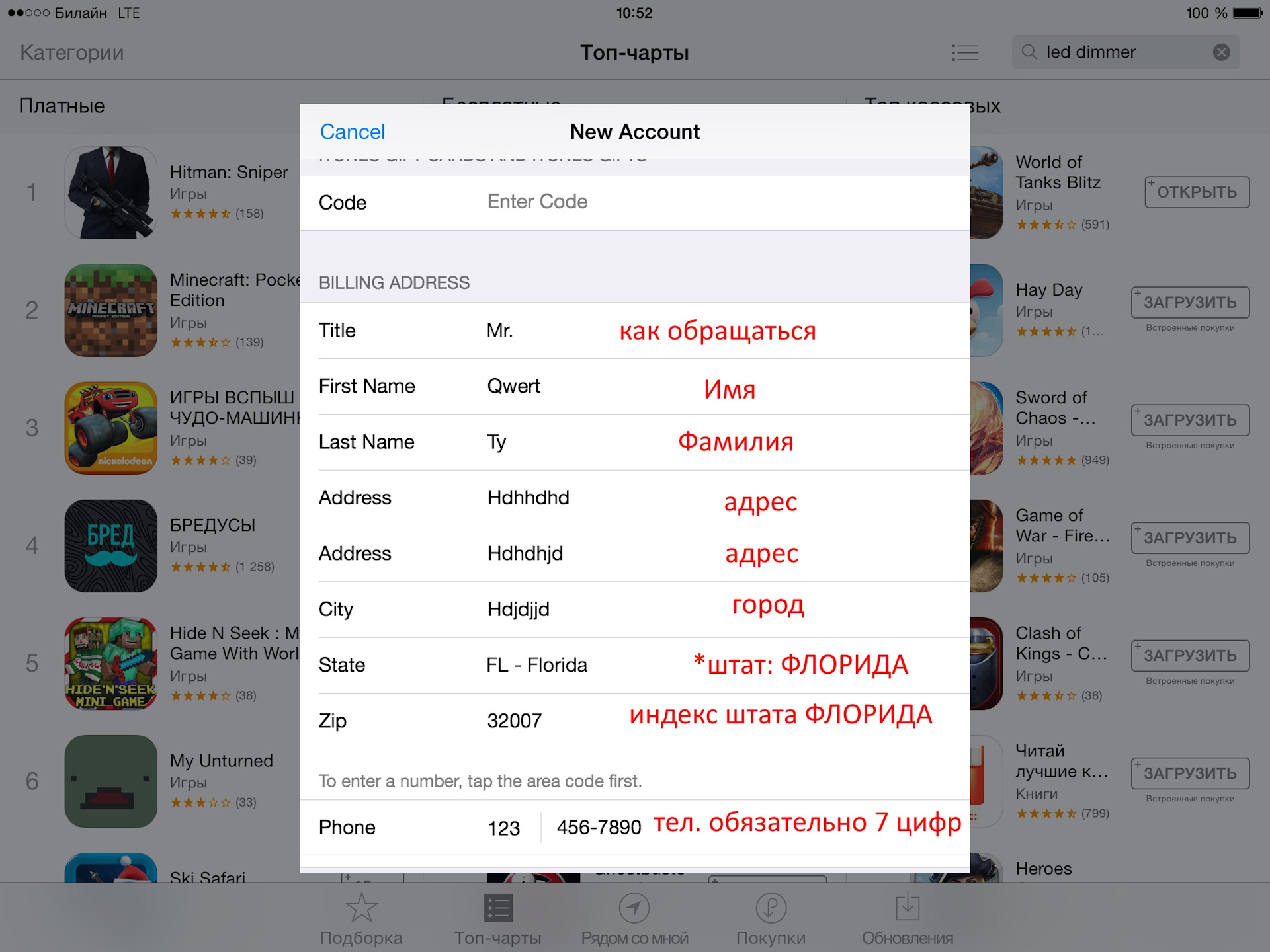Image resolution: width=1270 pixels, height=952 pixels.
Task: Open My Unturned title text
Action: pyautogui.click(x=222, y=760)
